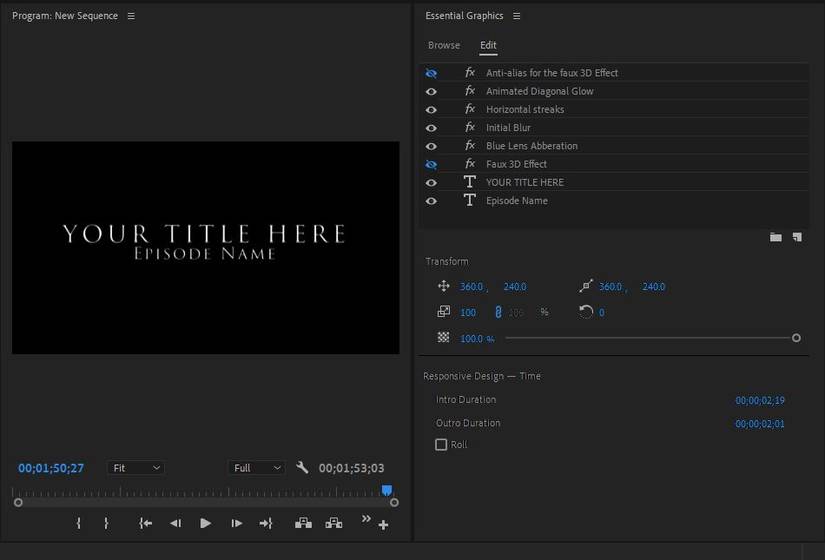This screenshot has width=825, height=560.
Task: Toggle the uniform scale link icon
Action: click(x=498, y=313)
